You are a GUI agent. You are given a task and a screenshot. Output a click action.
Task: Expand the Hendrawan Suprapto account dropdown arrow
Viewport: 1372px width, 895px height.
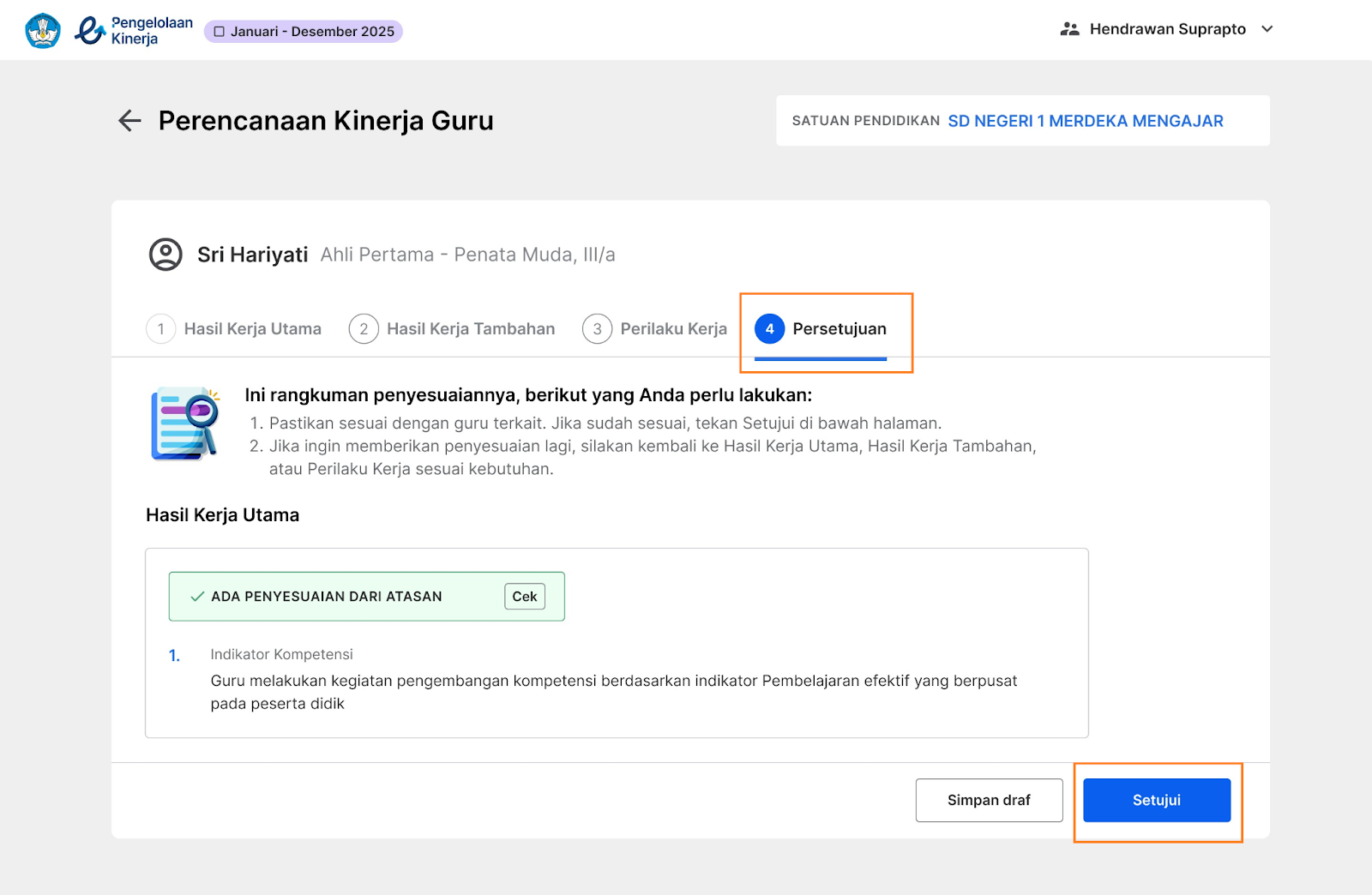tap(1267, 29)
